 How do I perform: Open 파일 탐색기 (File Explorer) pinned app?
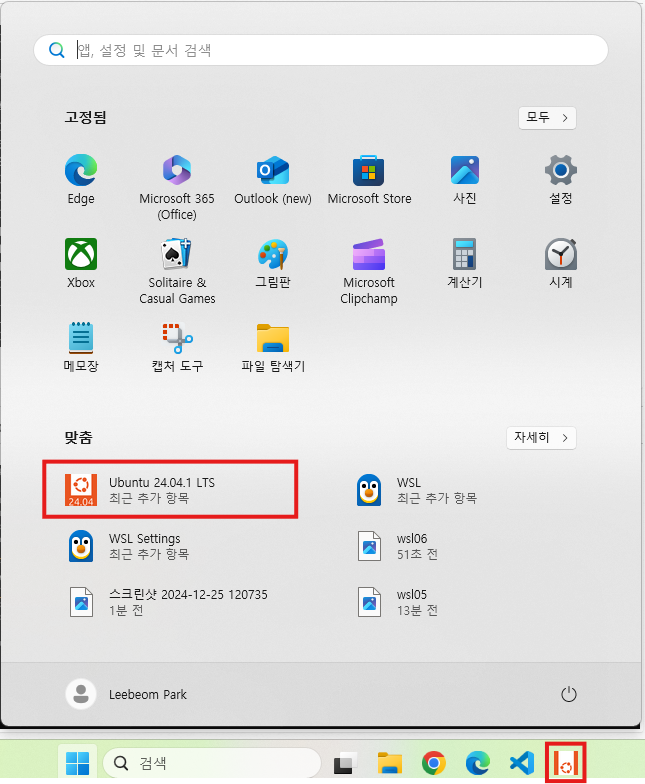click(x=273, y=347)
